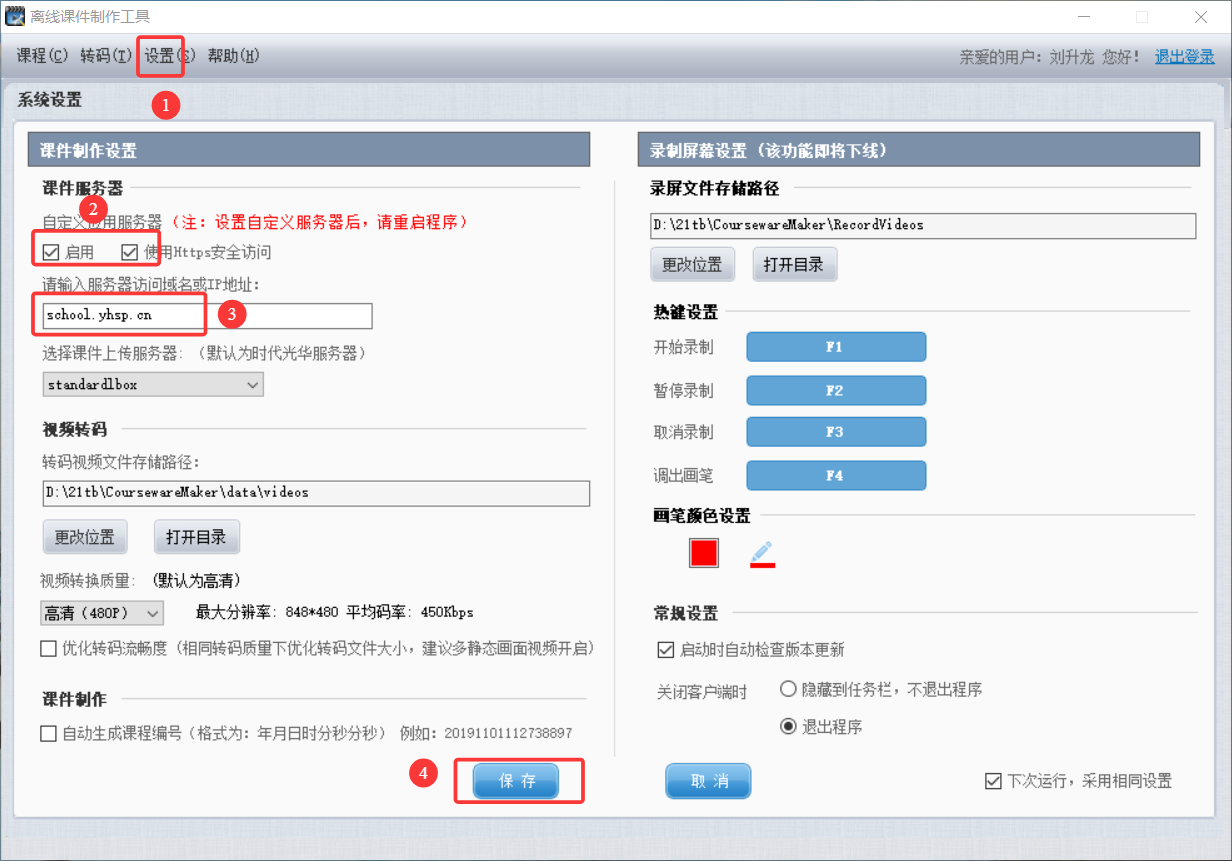Click the pen color pencil icon

(x=762, y=553)
